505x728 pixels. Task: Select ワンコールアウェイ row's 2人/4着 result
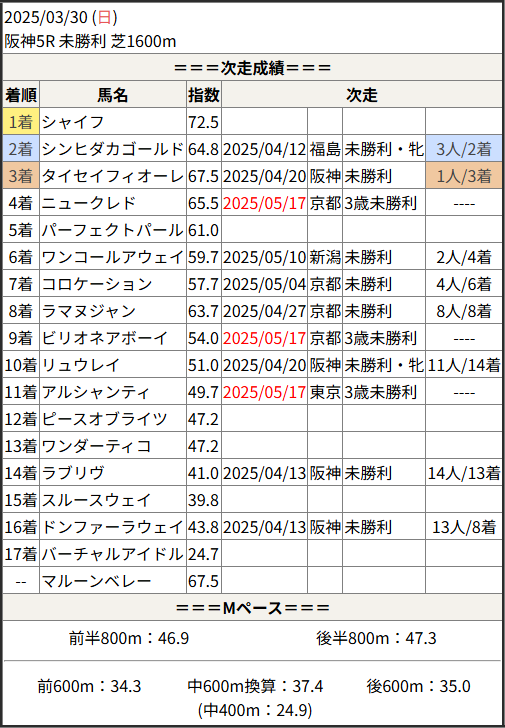click(464, 257)
